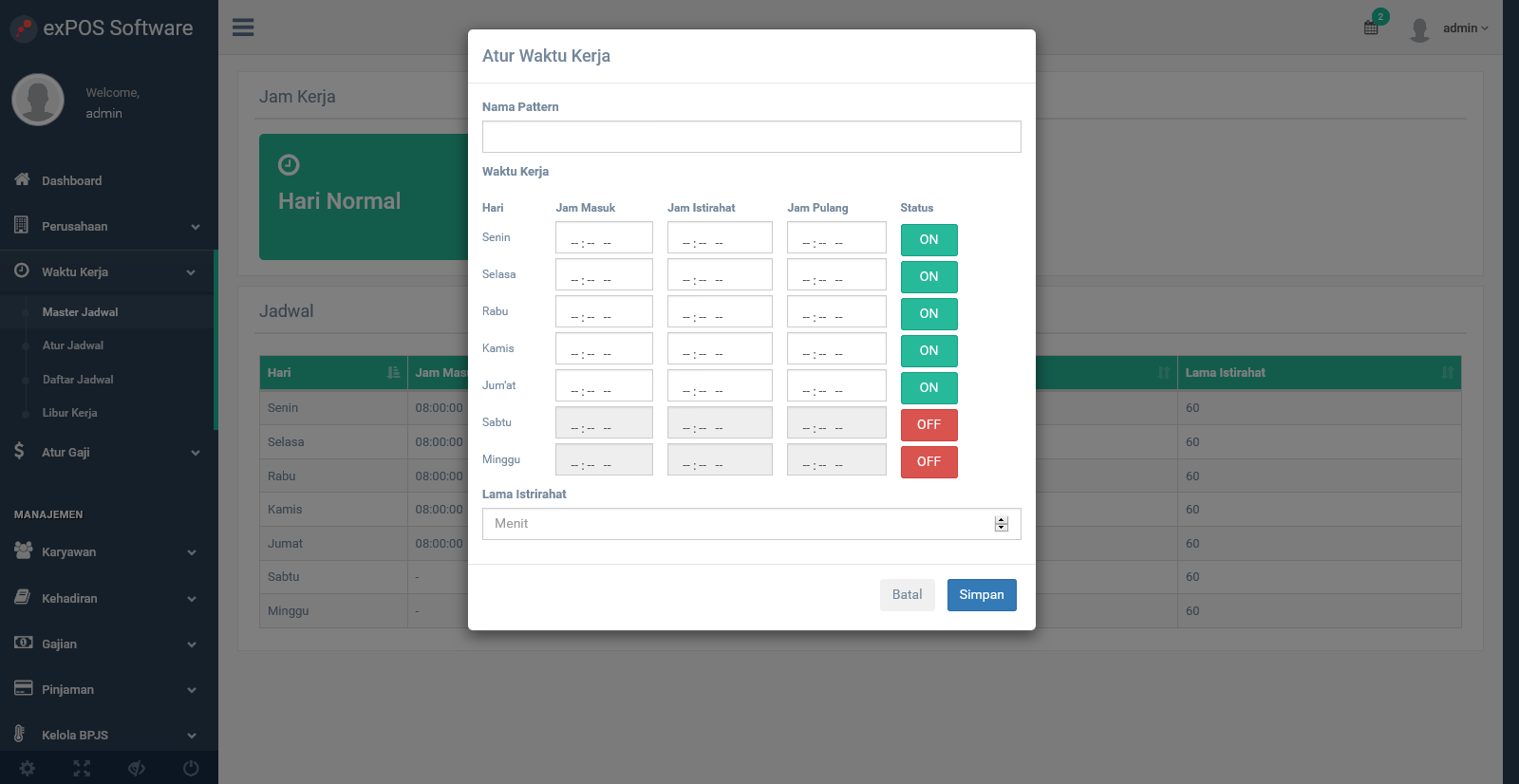Viewport: 1519px width, 784px height.
Task: Click the admin user avatar in header
Action: pyautogui.click(x=1419, y=29)
